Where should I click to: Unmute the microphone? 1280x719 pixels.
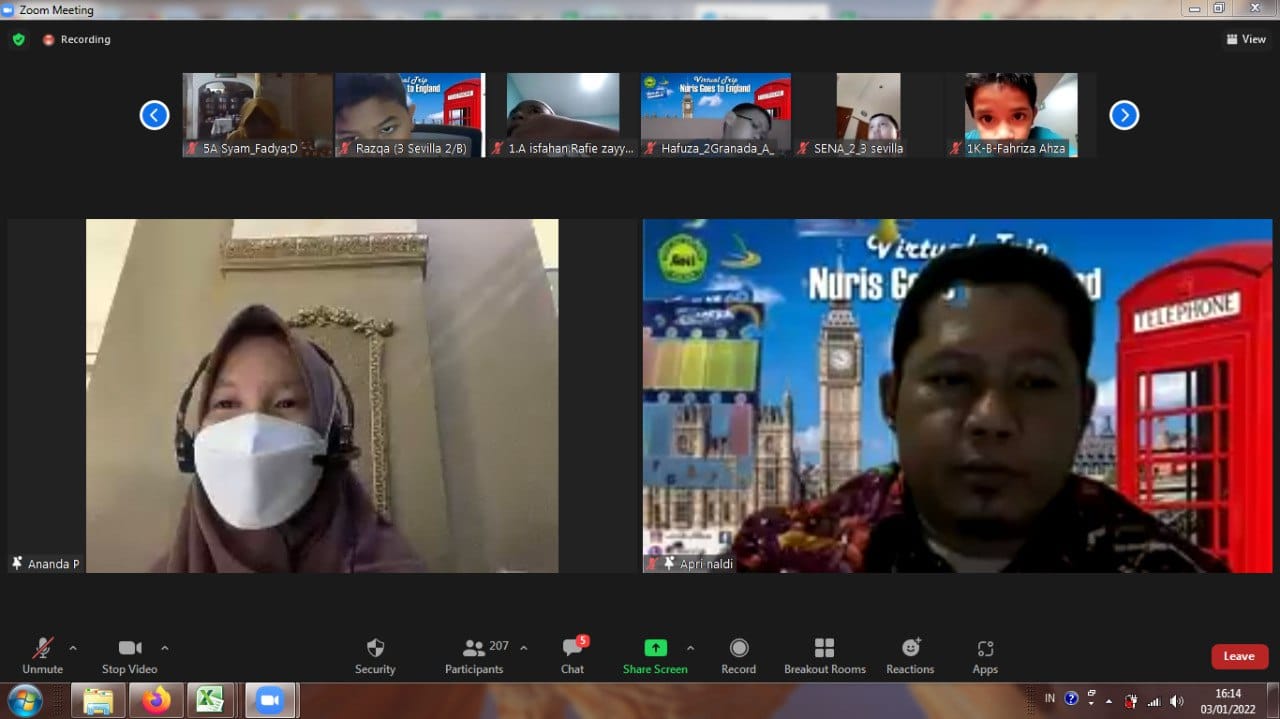click(42, 655)
